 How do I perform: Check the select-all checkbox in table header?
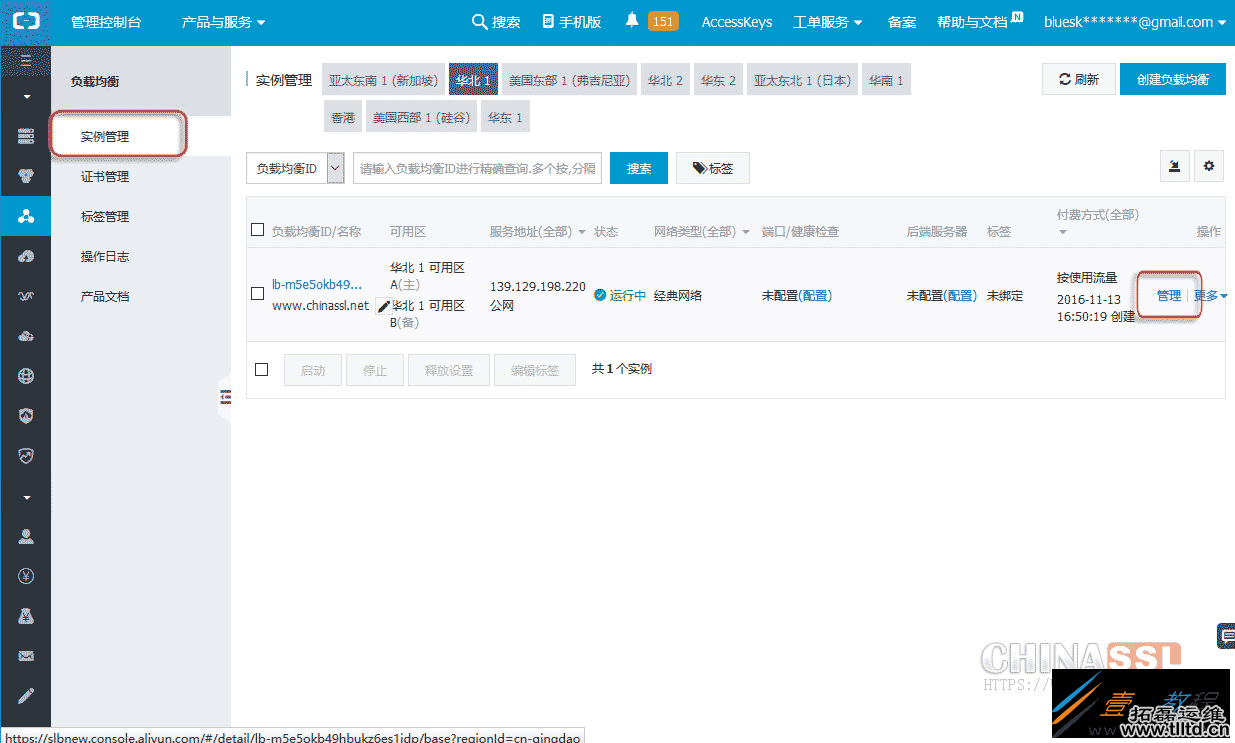pyautogui.click(x=257, y=229)
